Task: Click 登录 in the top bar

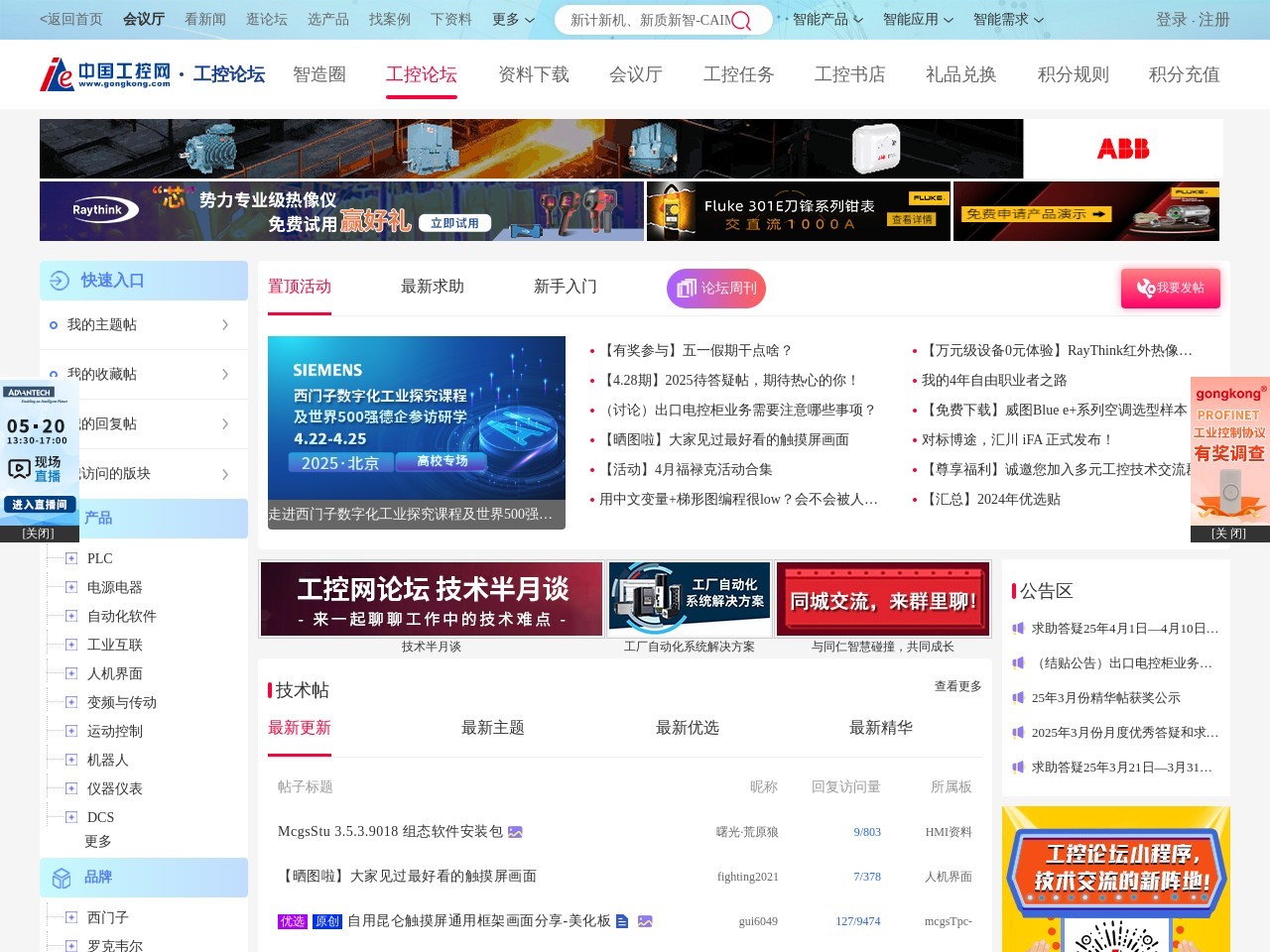Action: tap(1172, 20)
